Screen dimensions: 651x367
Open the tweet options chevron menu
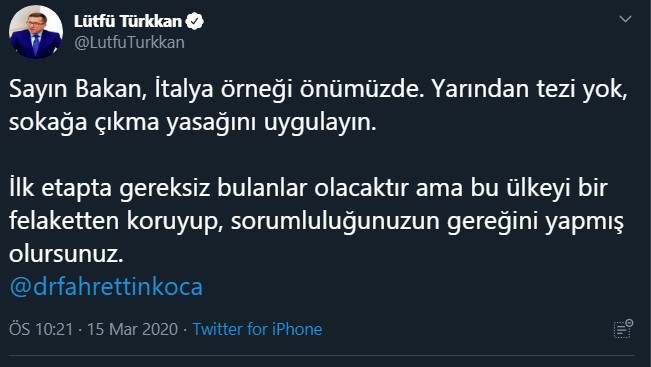[625, 19]
